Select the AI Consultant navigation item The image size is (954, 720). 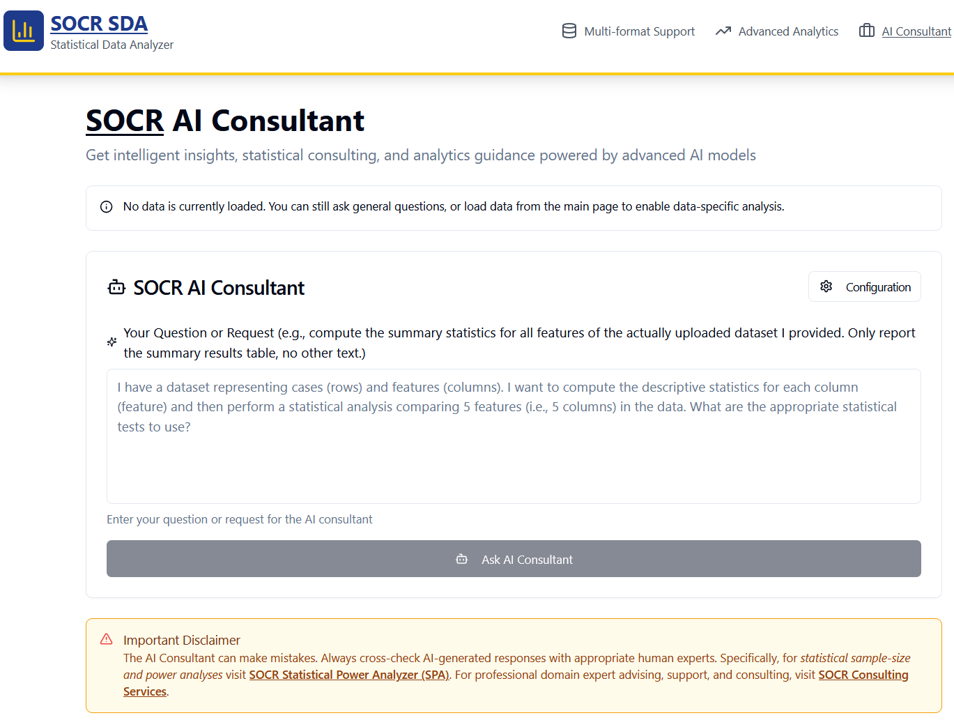pyautogui.click(x=914, y=31)
